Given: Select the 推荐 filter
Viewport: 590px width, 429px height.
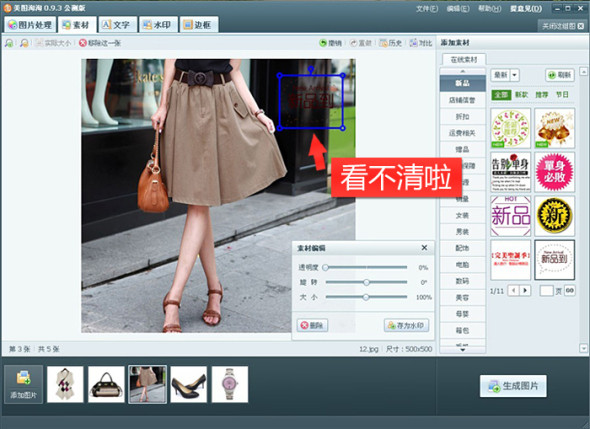Looking at the screenshot, I should (542, 94).
